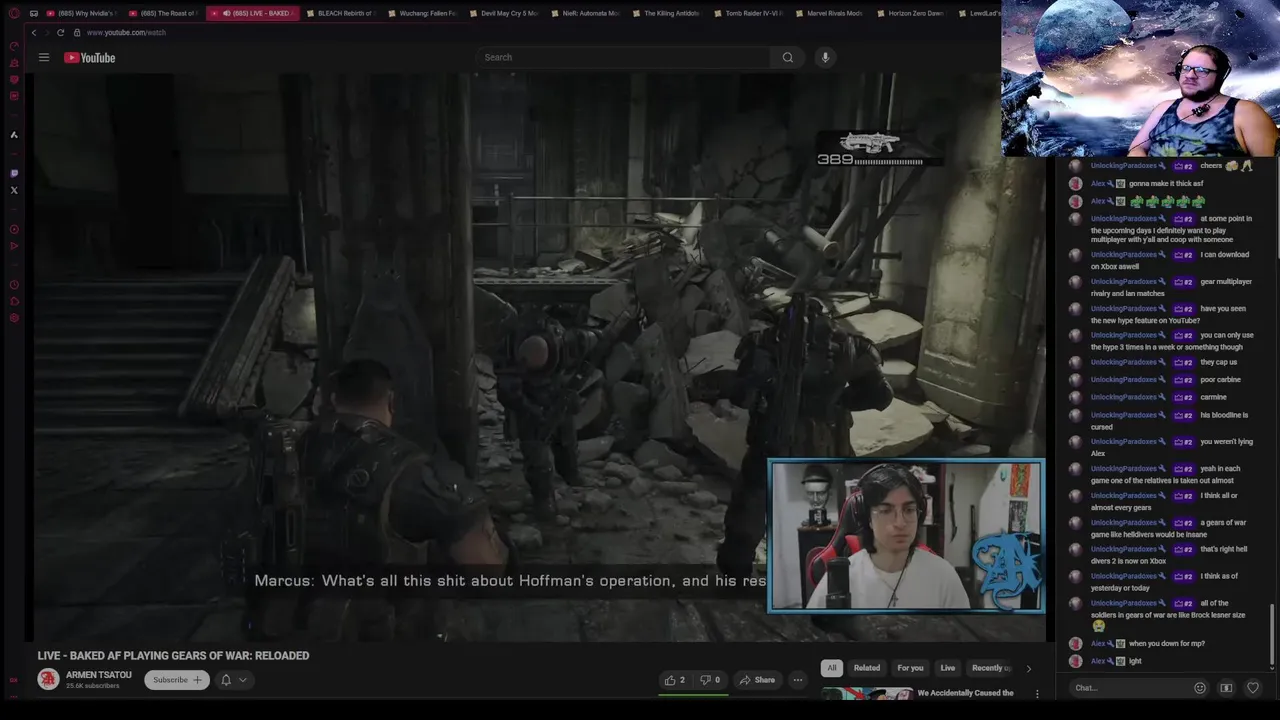The image size is (1280, 720).
Task: Click chat message 'gonna make it thick asf'
Action: pyautogui.click(x=1166, y=184)
